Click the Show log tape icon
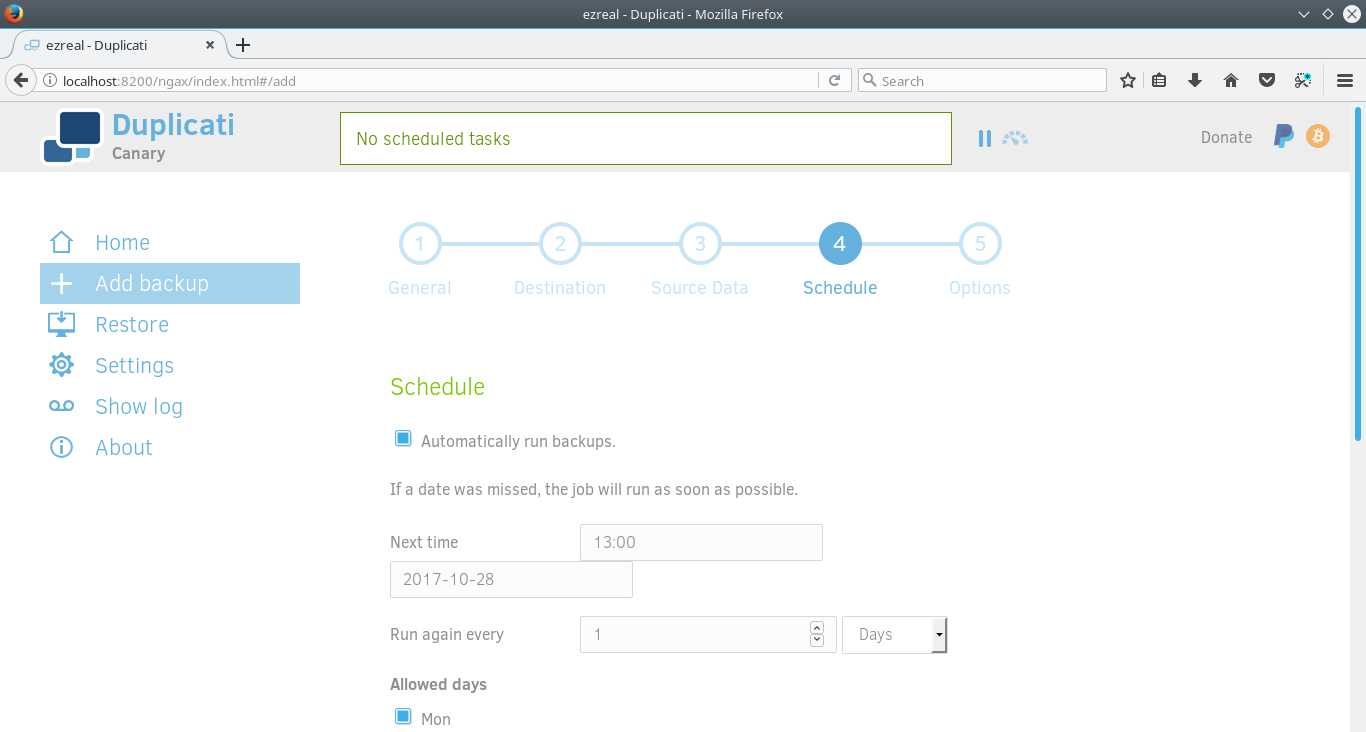The height and width of the screenshot is (732, 1366). click(61, 406)
